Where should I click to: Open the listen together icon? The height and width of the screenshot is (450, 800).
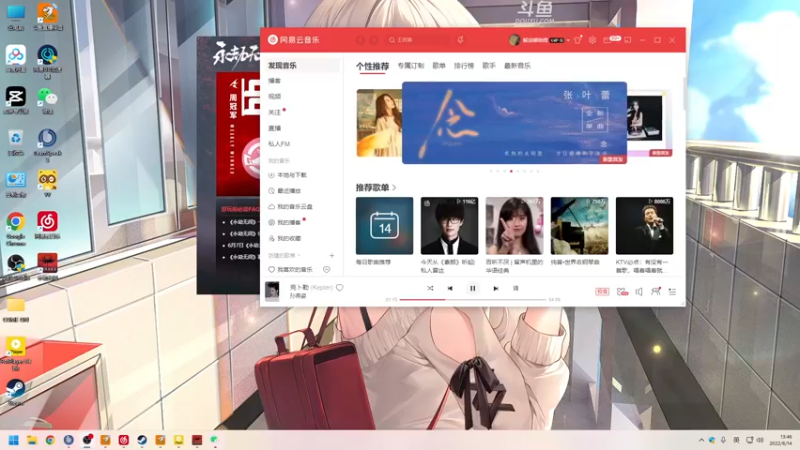tap(656, 291)
